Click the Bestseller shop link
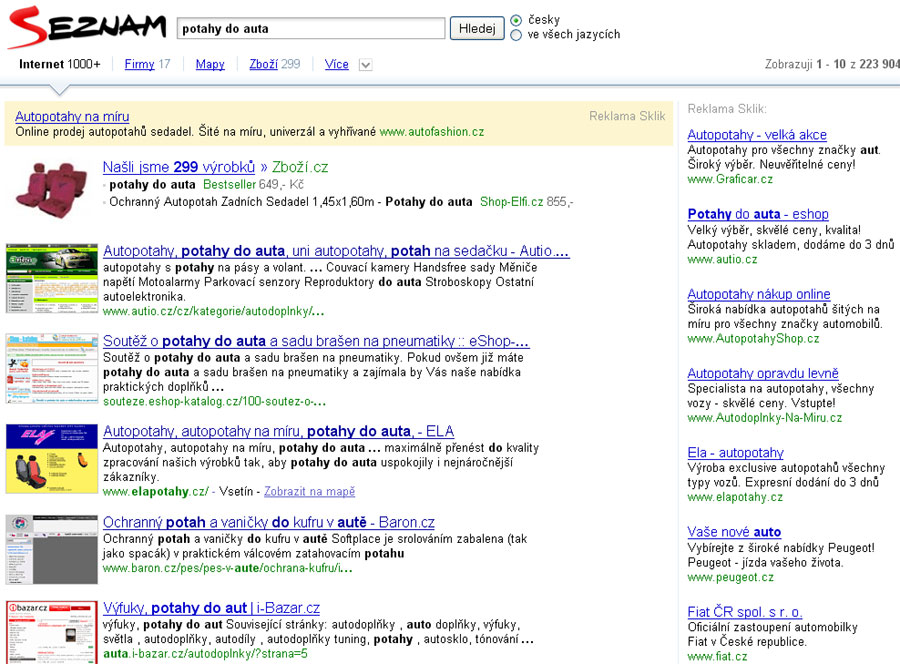Image resolution: width=900 pixels, height=664 pixels. [x=229, y=185]
